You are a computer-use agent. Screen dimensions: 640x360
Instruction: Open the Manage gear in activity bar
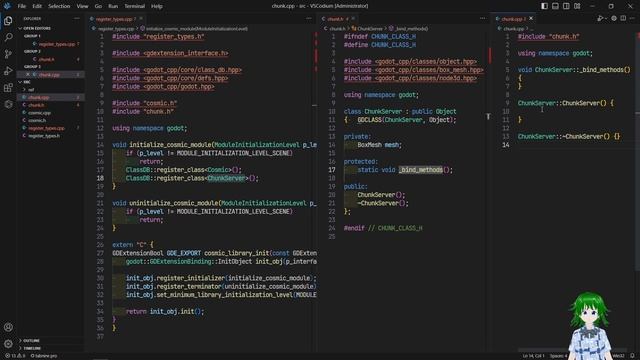(x=8, y=344)
